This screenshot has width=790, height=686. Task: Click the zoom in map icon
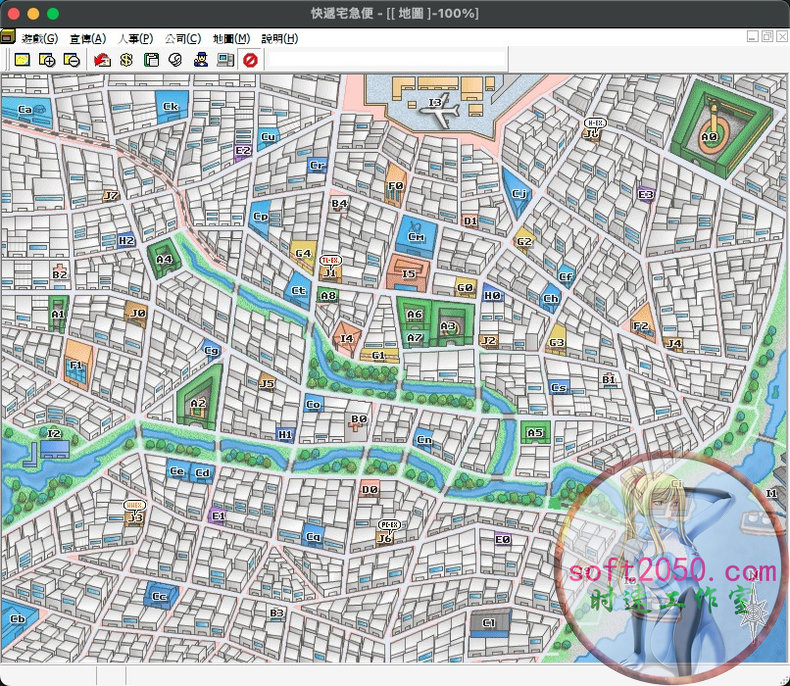[47, 60]
